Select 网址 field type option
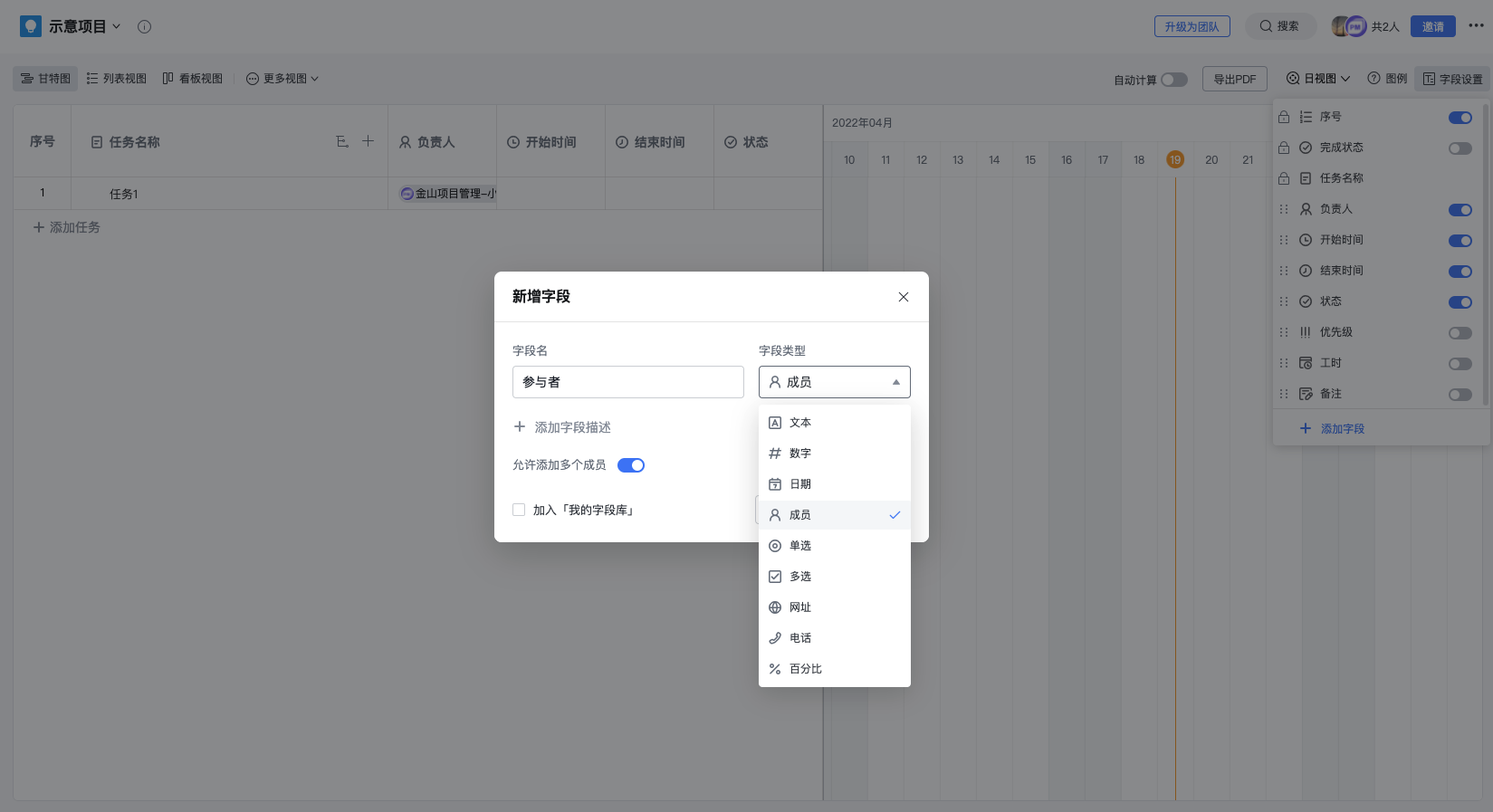 click(835, 607)
